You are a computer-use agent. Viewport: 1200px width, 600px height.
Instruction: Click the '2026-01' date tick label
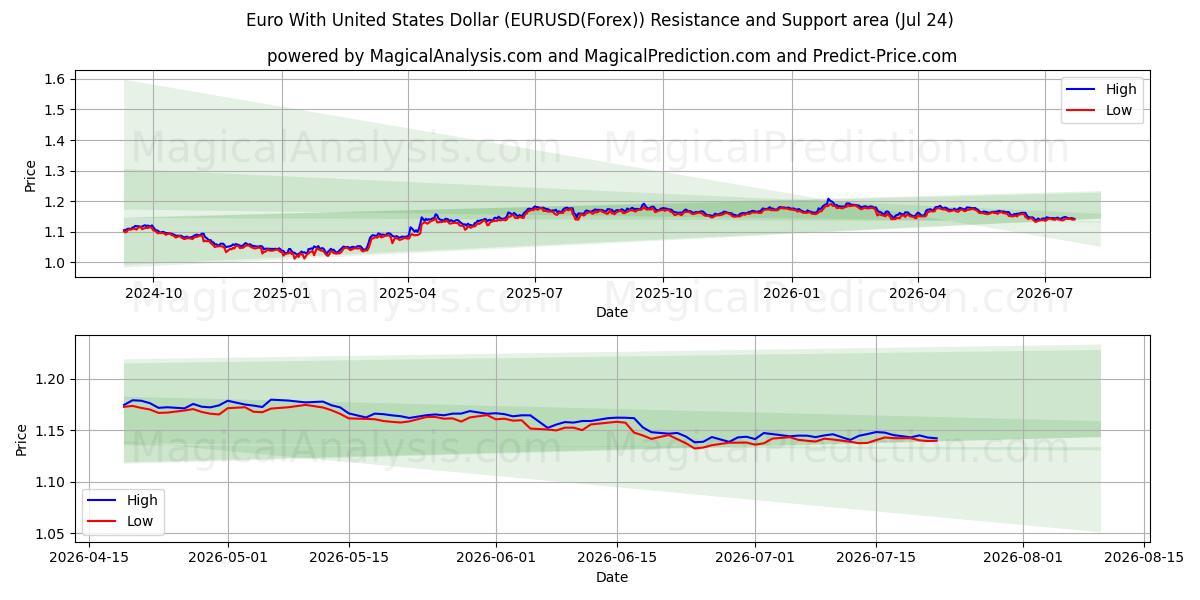pyautogui.click(x=792, y=294)
